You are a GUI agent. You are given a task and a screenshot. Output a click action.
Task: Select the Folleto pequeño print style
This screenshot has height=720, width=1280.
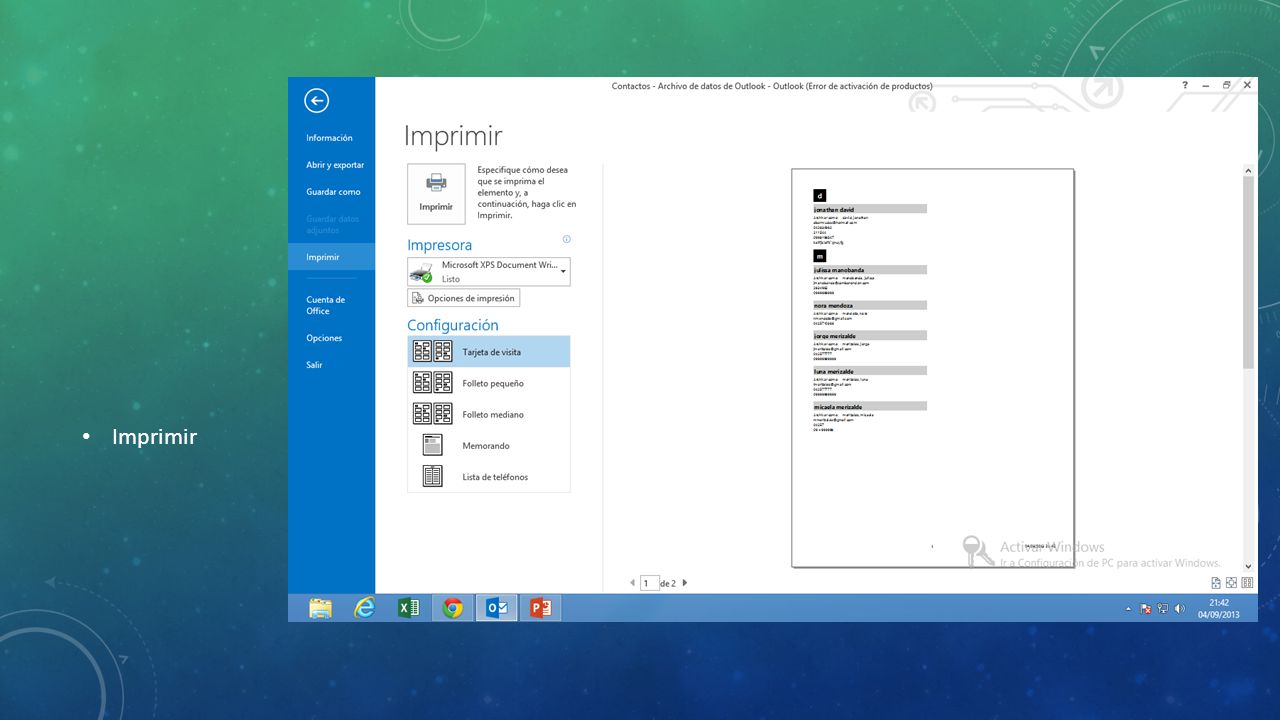[489, 383]
